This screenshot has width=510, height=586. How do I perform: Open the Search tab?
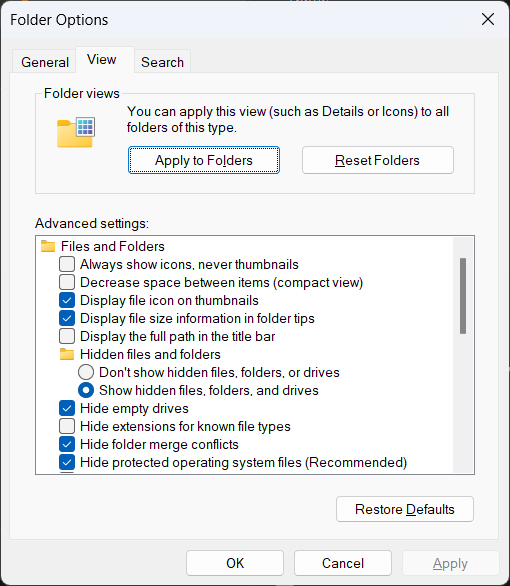coord(163,62)
